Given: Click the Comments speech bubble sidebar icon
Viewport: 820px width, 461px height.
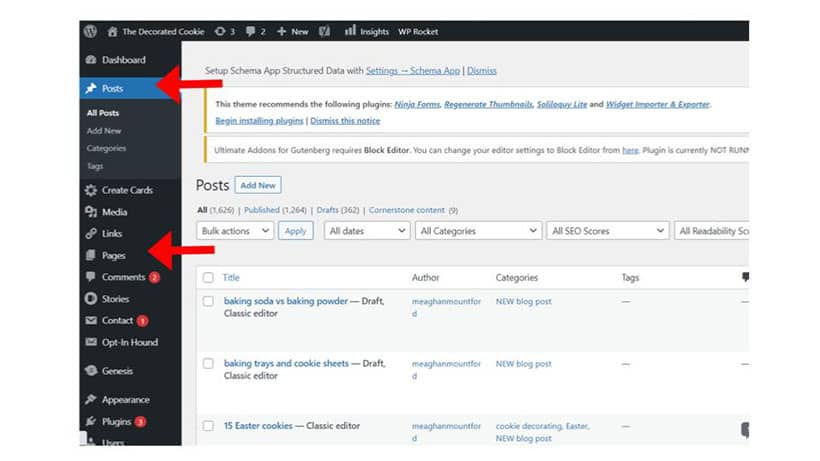Looking at the screenshot, I should [91, 276].
